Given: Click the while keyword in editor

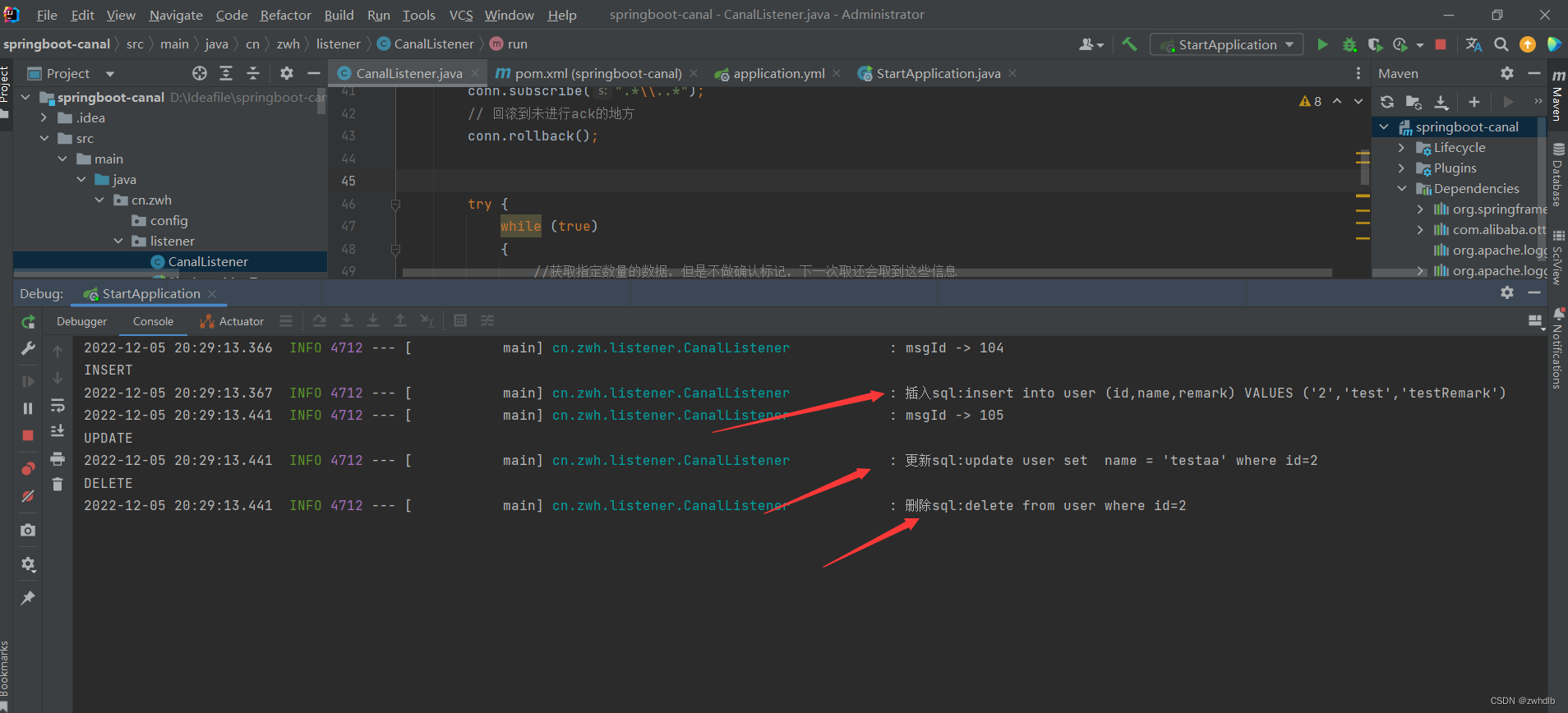Looking at the screenshot, I should 520,226.
